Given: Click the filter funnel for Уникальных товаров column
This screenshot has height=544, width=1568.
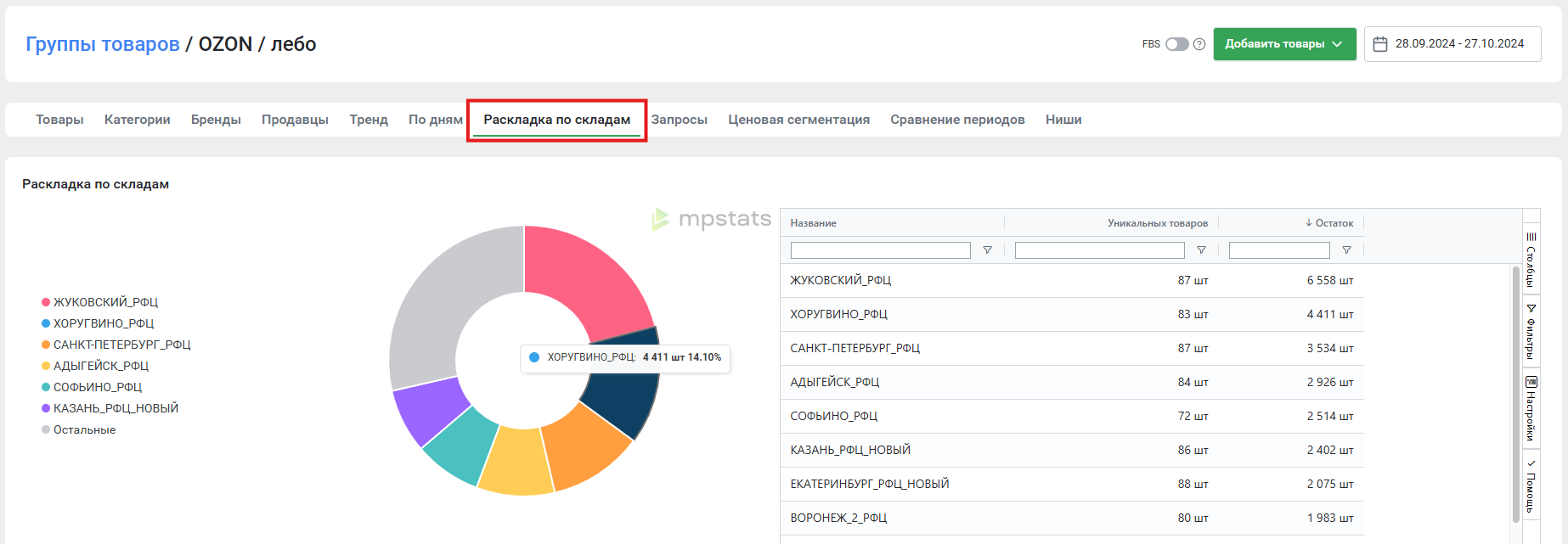Looking at the screenshot, I should point(1201,250).
